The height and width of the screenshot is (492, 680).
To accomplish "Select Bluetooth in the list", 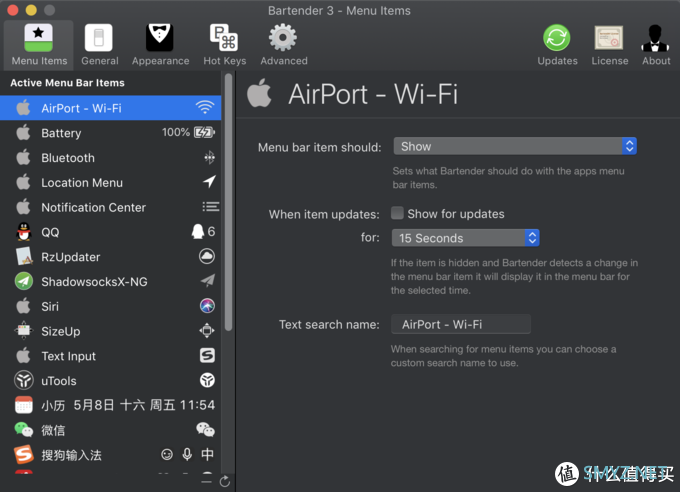I will [111, 157].
